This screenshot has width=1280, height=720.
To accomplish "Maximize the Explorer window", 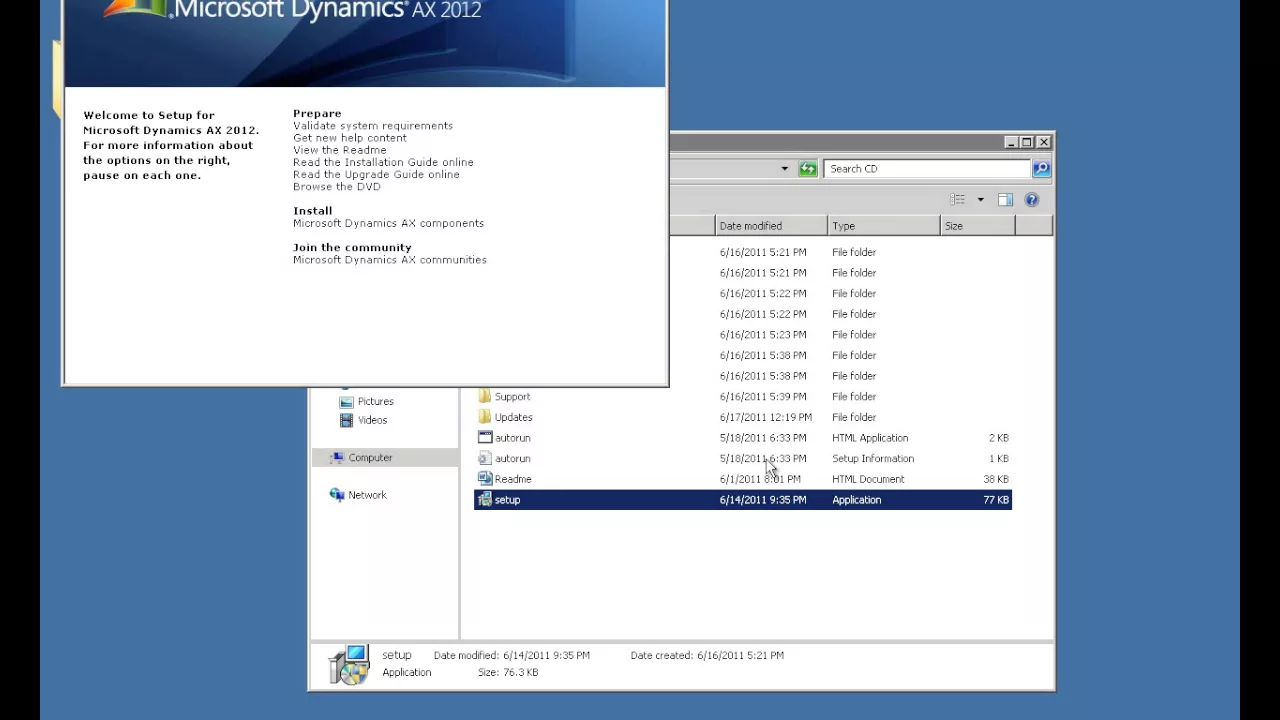I will (1026, 143).
